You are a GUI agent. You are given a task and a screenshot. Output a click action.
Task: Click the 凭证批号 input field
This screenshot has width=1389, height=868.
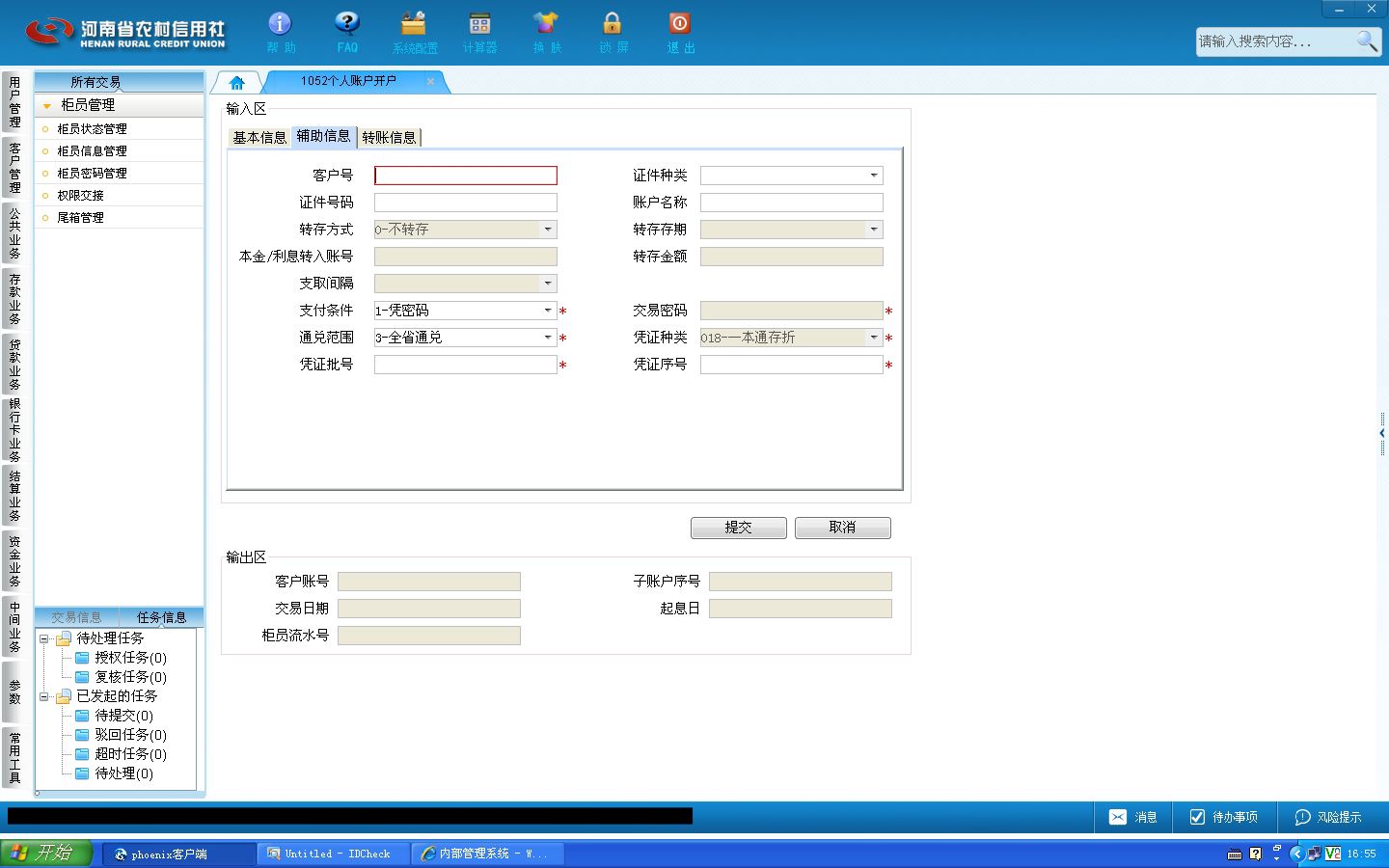pos(466,365)
